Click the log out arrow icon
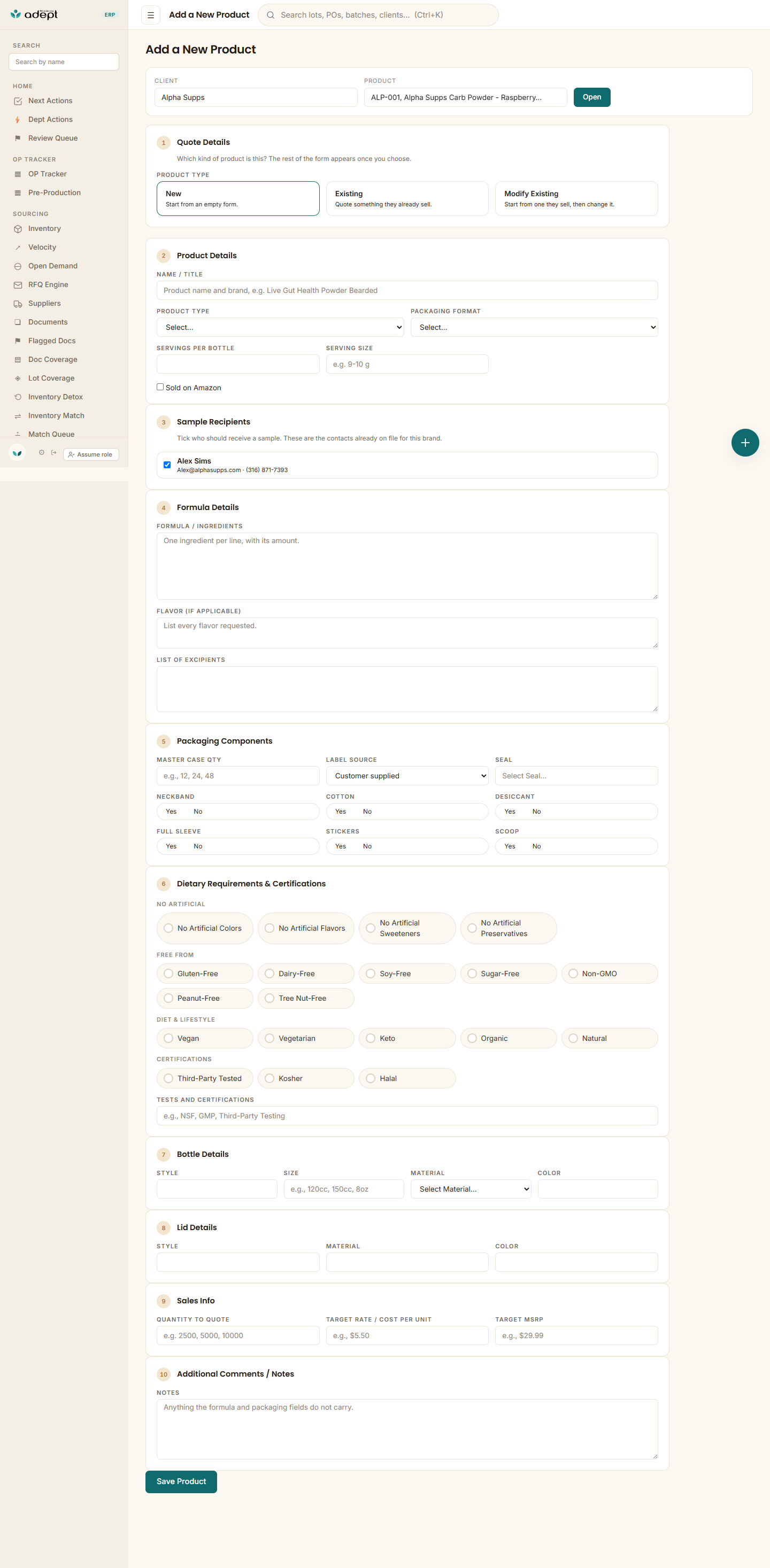The image size is (770, 1568). pos(53,452)
